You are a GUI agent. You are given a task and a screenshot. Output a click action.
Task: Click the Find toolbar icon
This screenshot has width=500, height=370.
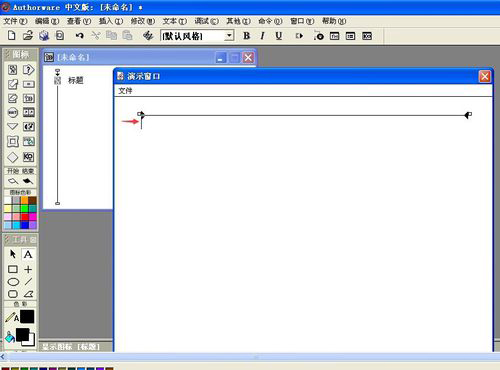148,35
